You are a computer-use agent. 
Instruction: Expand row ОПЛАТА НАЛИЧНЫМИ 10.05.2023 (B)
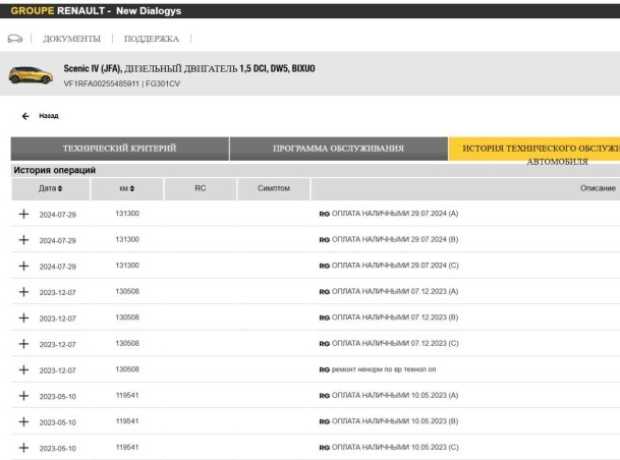24,422
